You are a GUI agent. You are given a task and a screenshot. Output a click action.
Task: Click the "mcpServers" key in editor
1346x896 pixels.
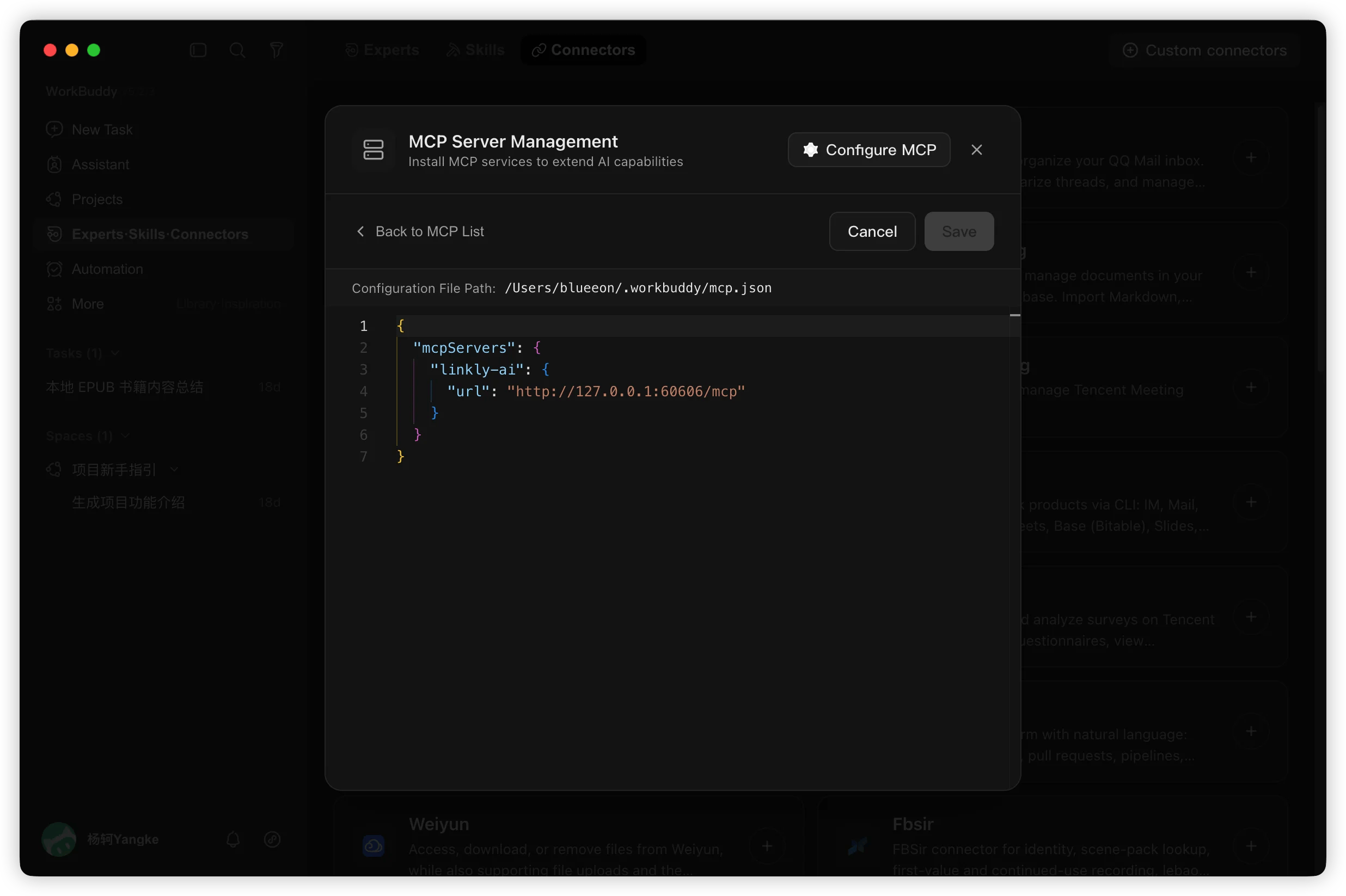click(464, 347)
